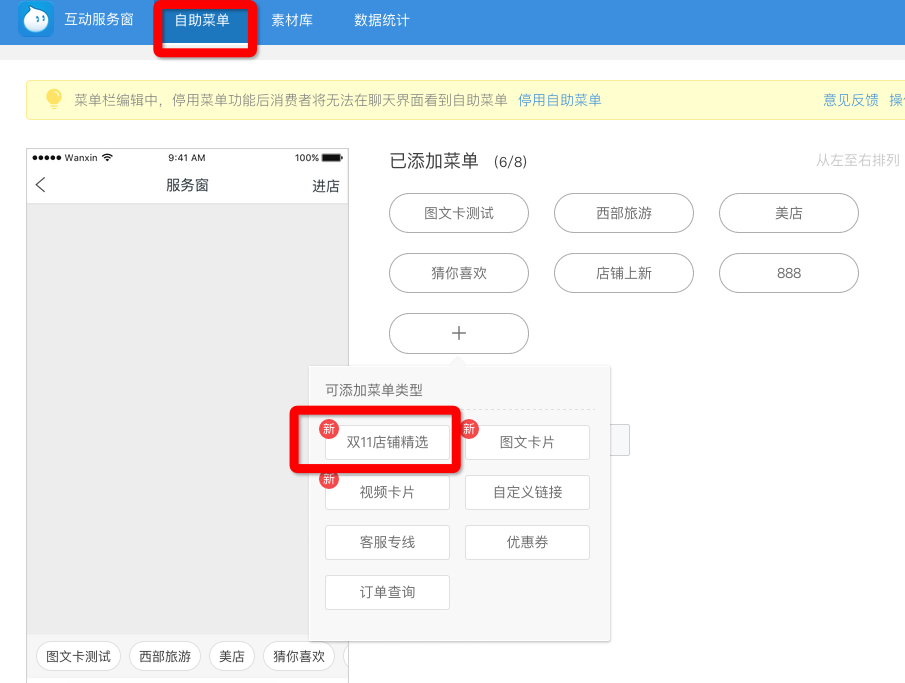Choose 订单查询 menu type
Viewport: 905px width, 683px height.
(x=387, y=592)
